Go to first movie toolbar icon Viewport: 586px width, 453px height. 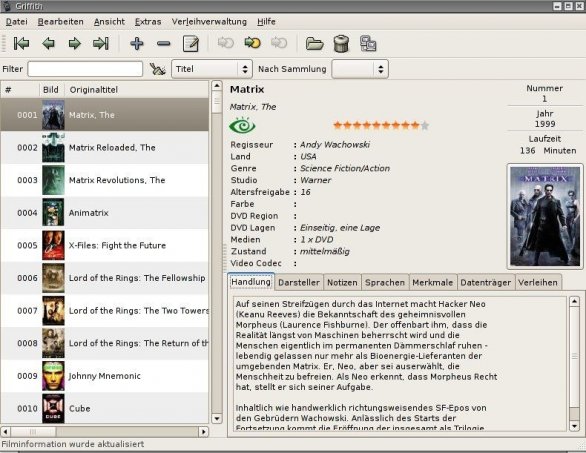click(x=22, y=43)
